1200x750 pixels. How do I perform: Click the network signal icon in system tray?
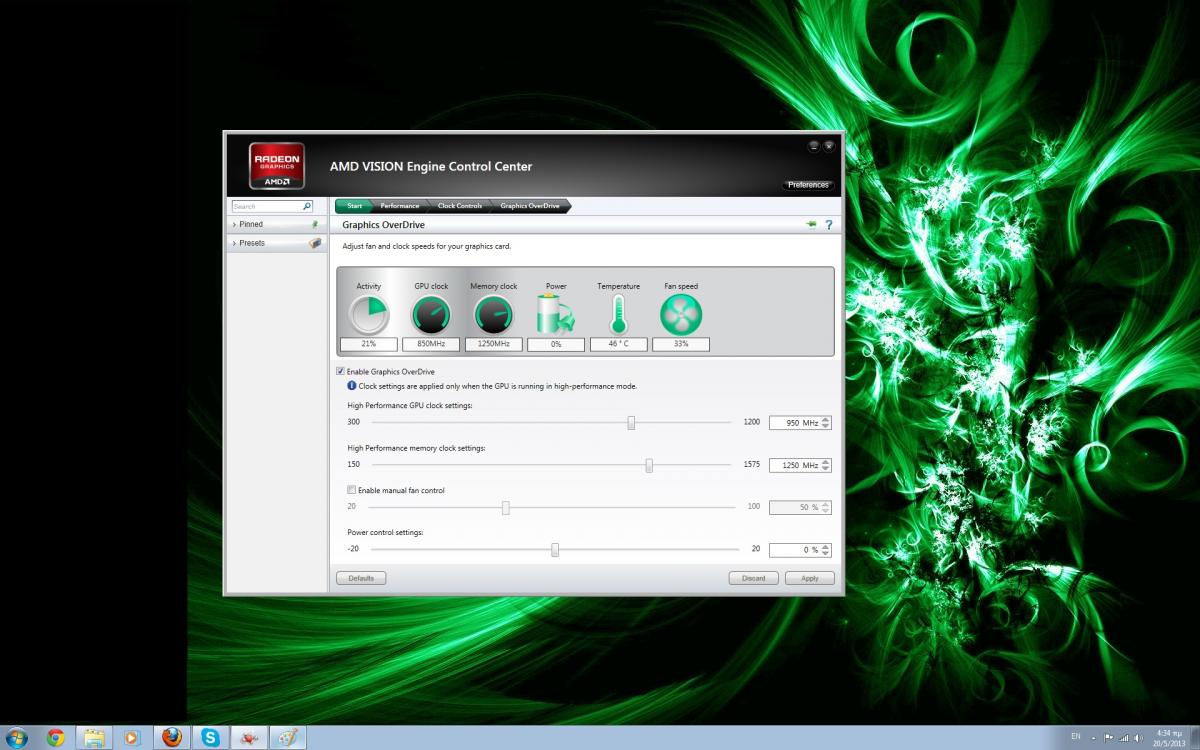1124,737
